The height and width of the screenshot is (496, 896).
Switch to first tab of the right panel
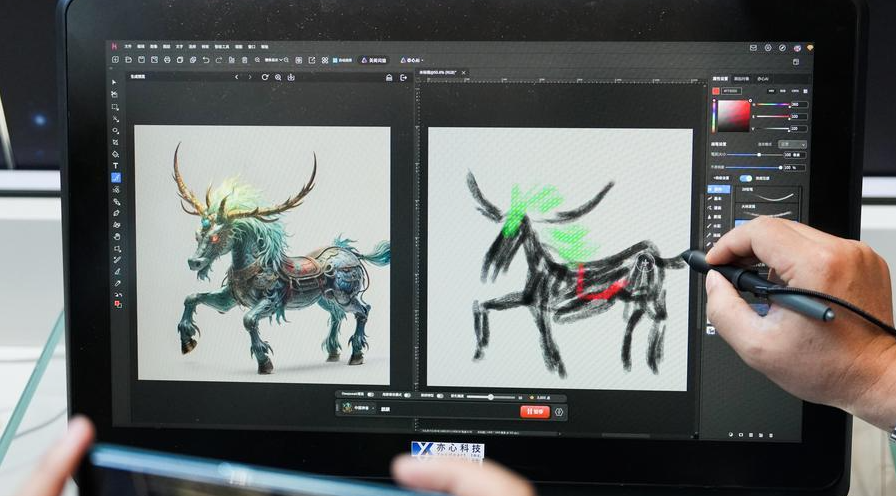(720, 79)
